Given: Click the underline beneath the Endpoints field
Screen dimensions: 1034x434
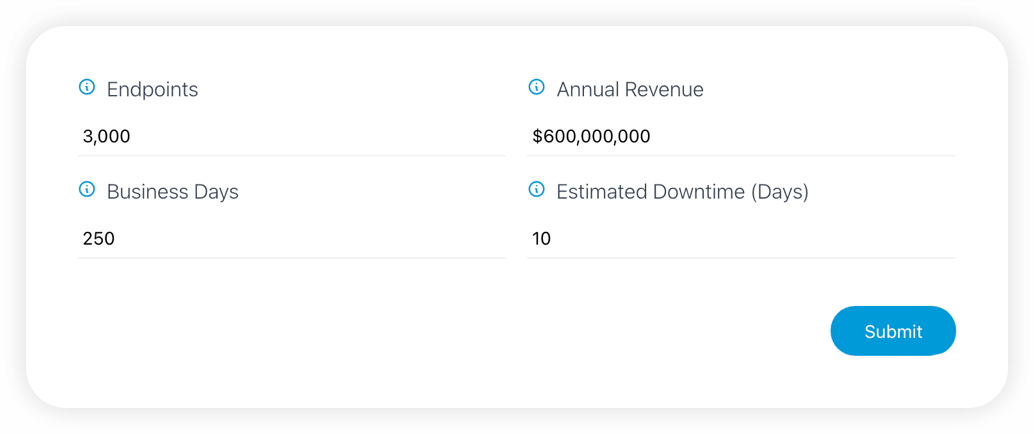Looking at the screenshot, I should pyautogui.click(x=291, y=156).
